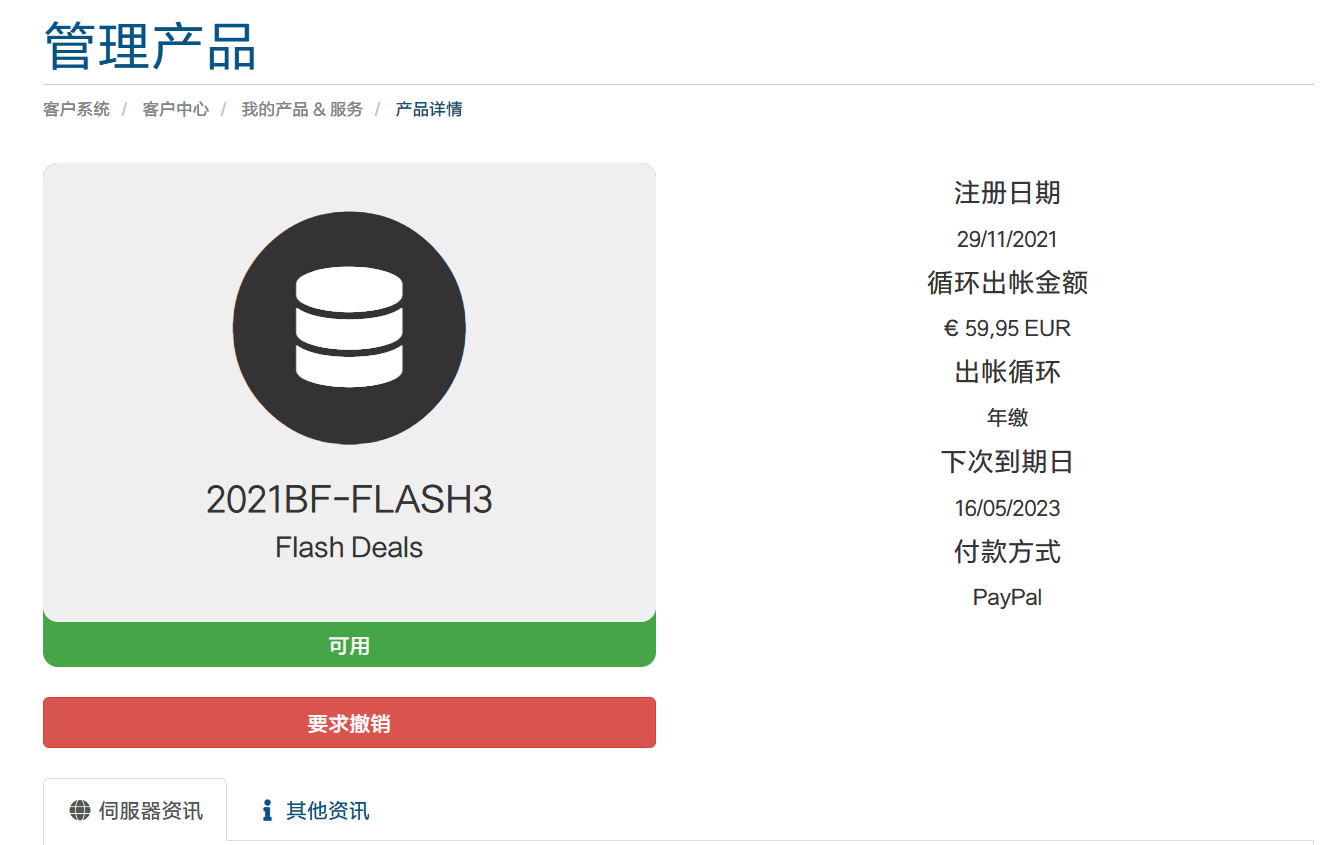Open the 伺服器资讯 tab
Screen dimensions: 1322x845
pyautogui.click(x=136, y=810)
